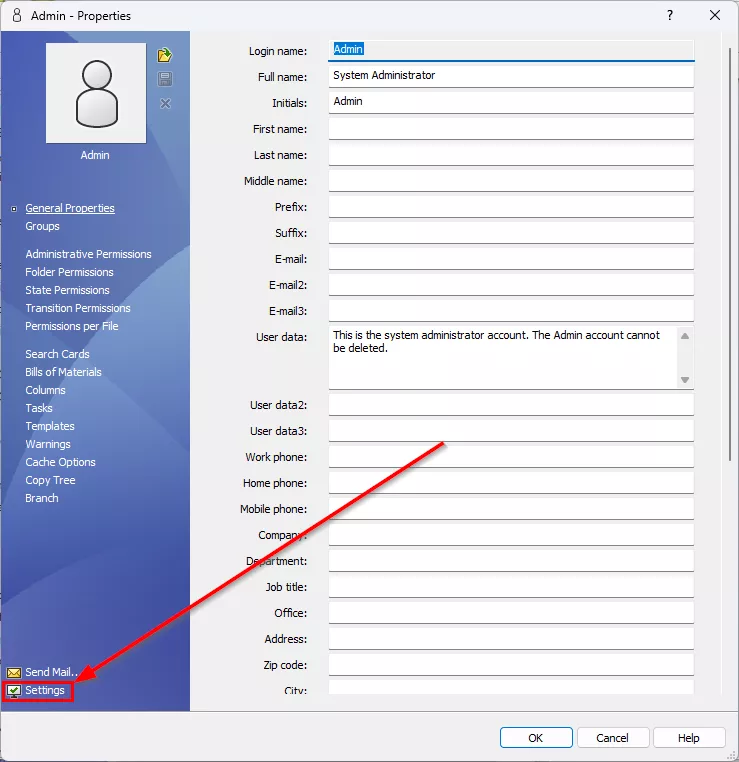This screenshot has width=739, height=762.
Task: Click the remove picture X icon
Action: pyautogui.click(x=165, y=104)
